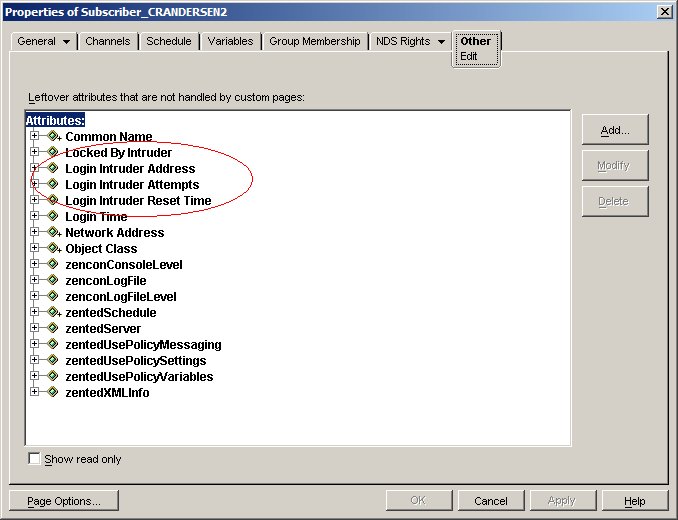
Task: Click the Apply button
Action: click(563, 501)
